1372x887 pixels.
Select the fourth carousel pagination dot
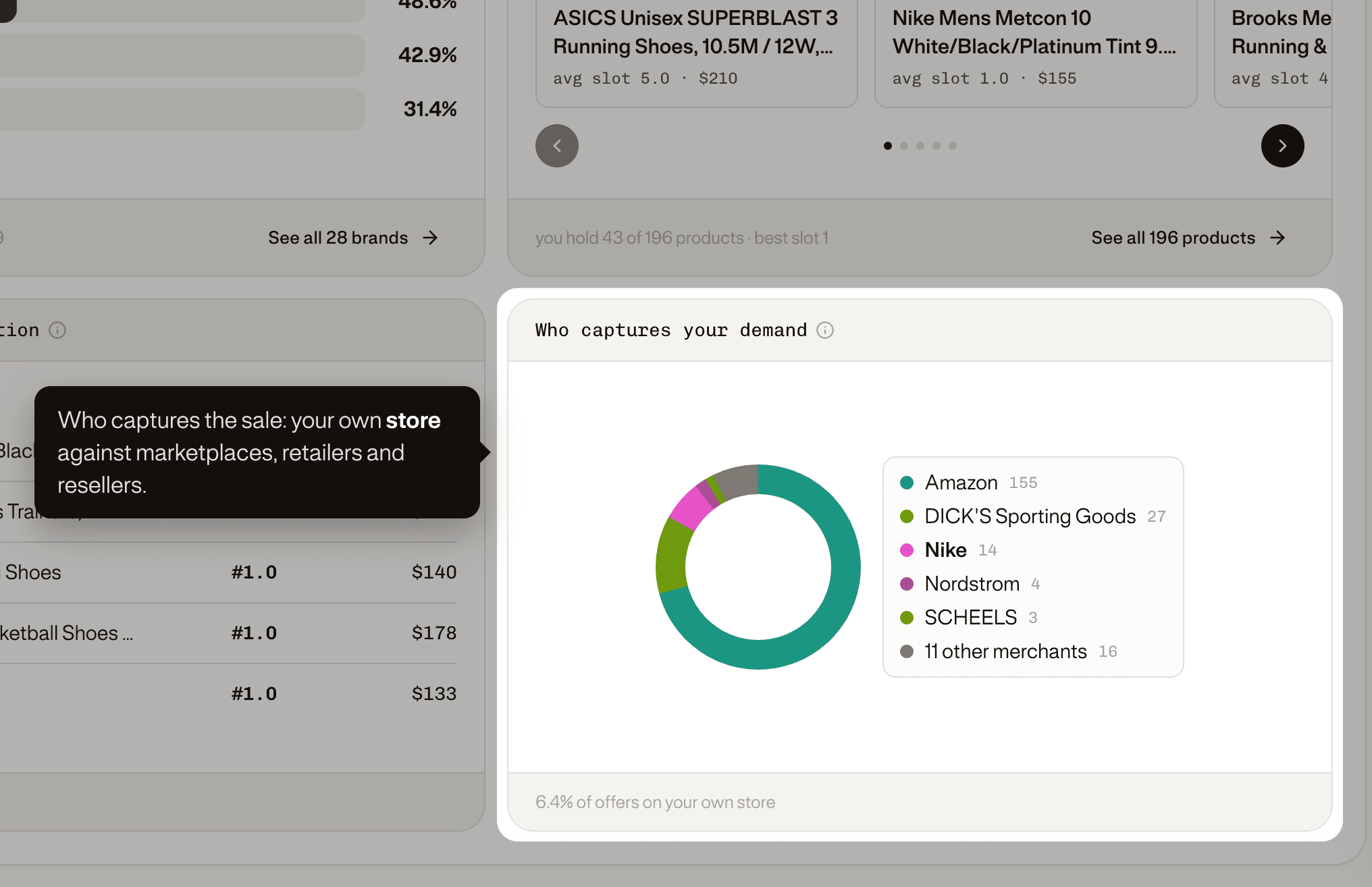coord(936,146)
